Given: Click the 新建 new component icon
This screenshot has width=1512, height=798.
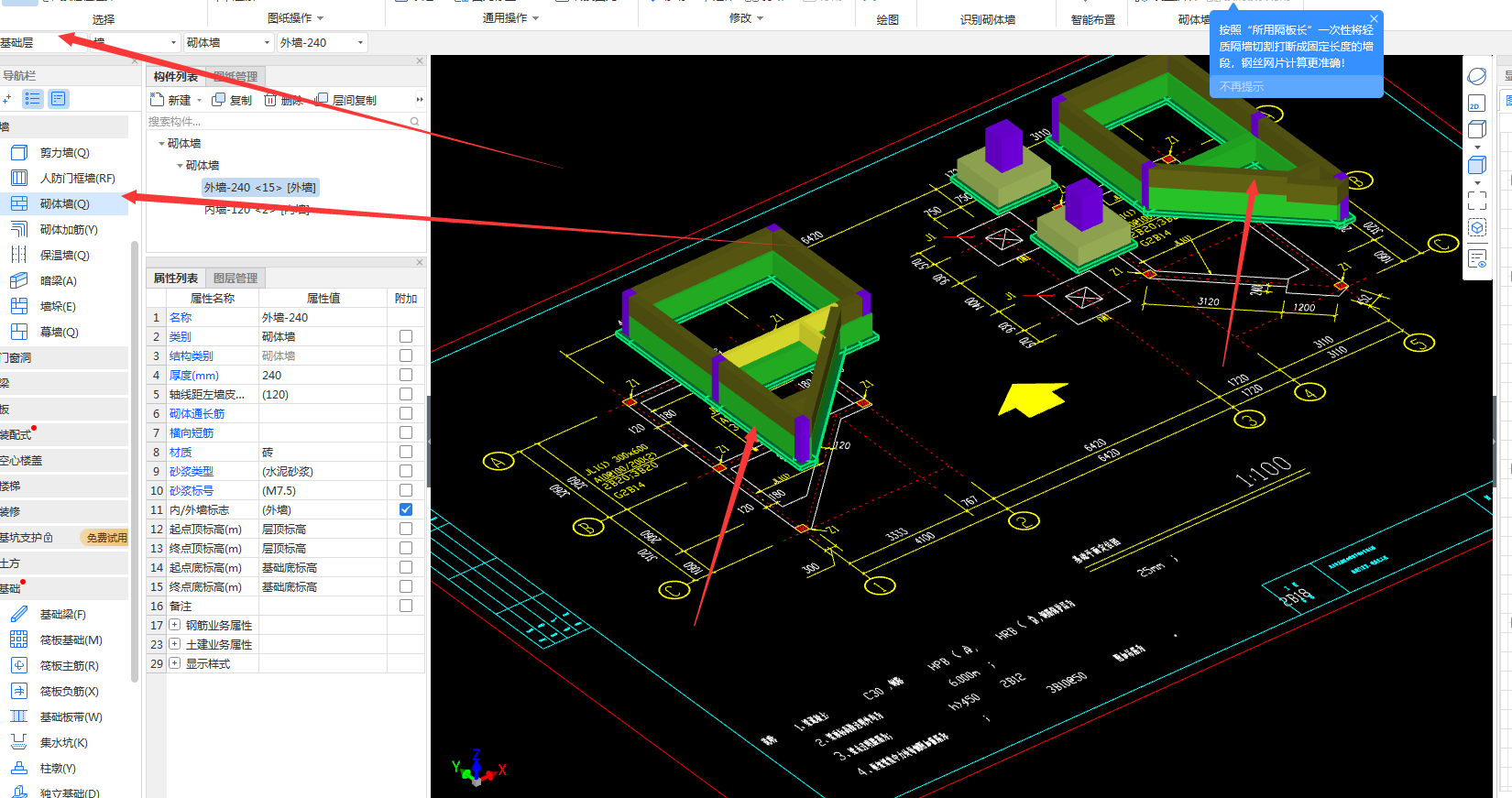Looking at the screenshot, I should point(157,100).
